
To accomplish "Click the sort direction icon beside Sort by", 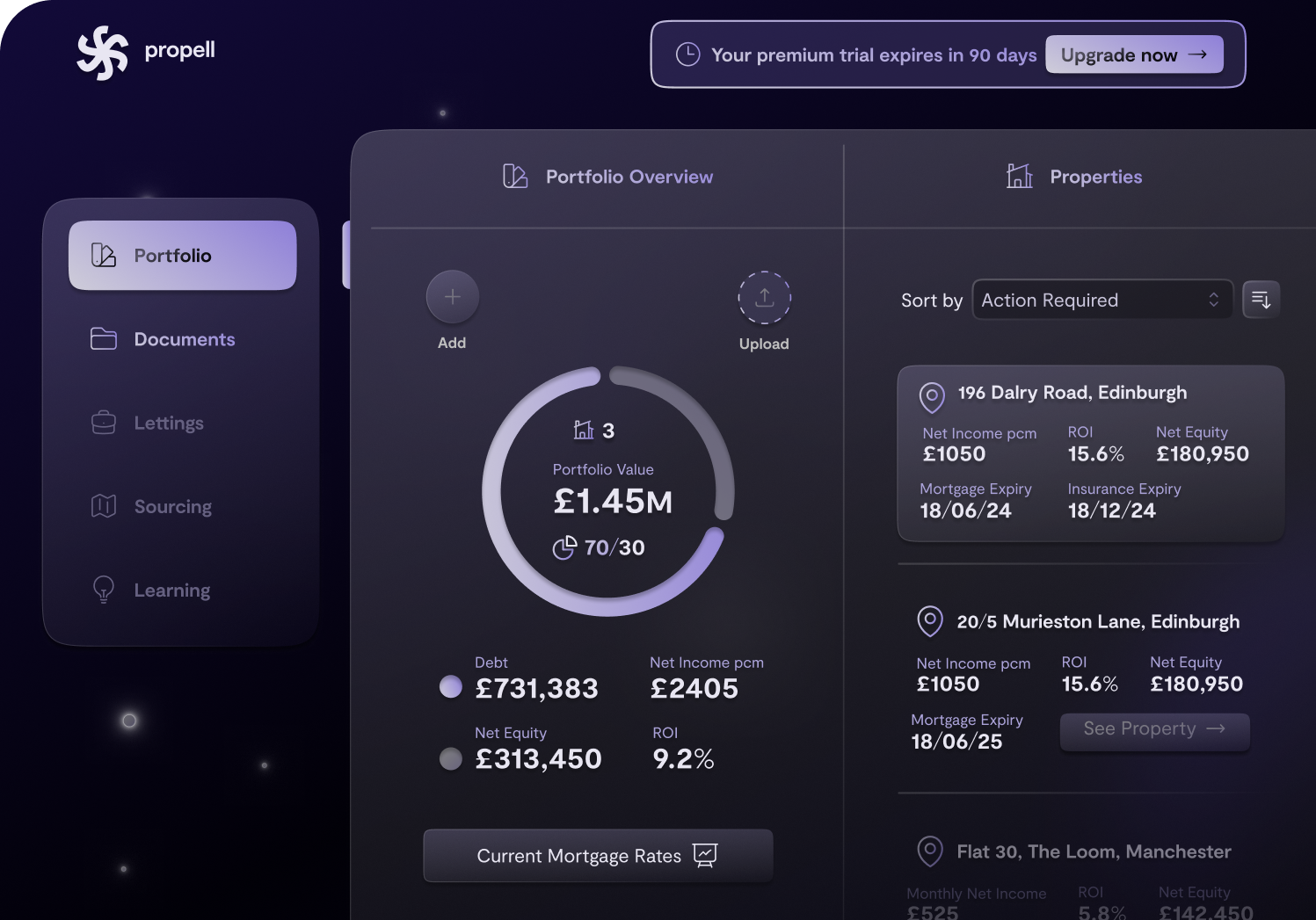I will coord(1261,300).
